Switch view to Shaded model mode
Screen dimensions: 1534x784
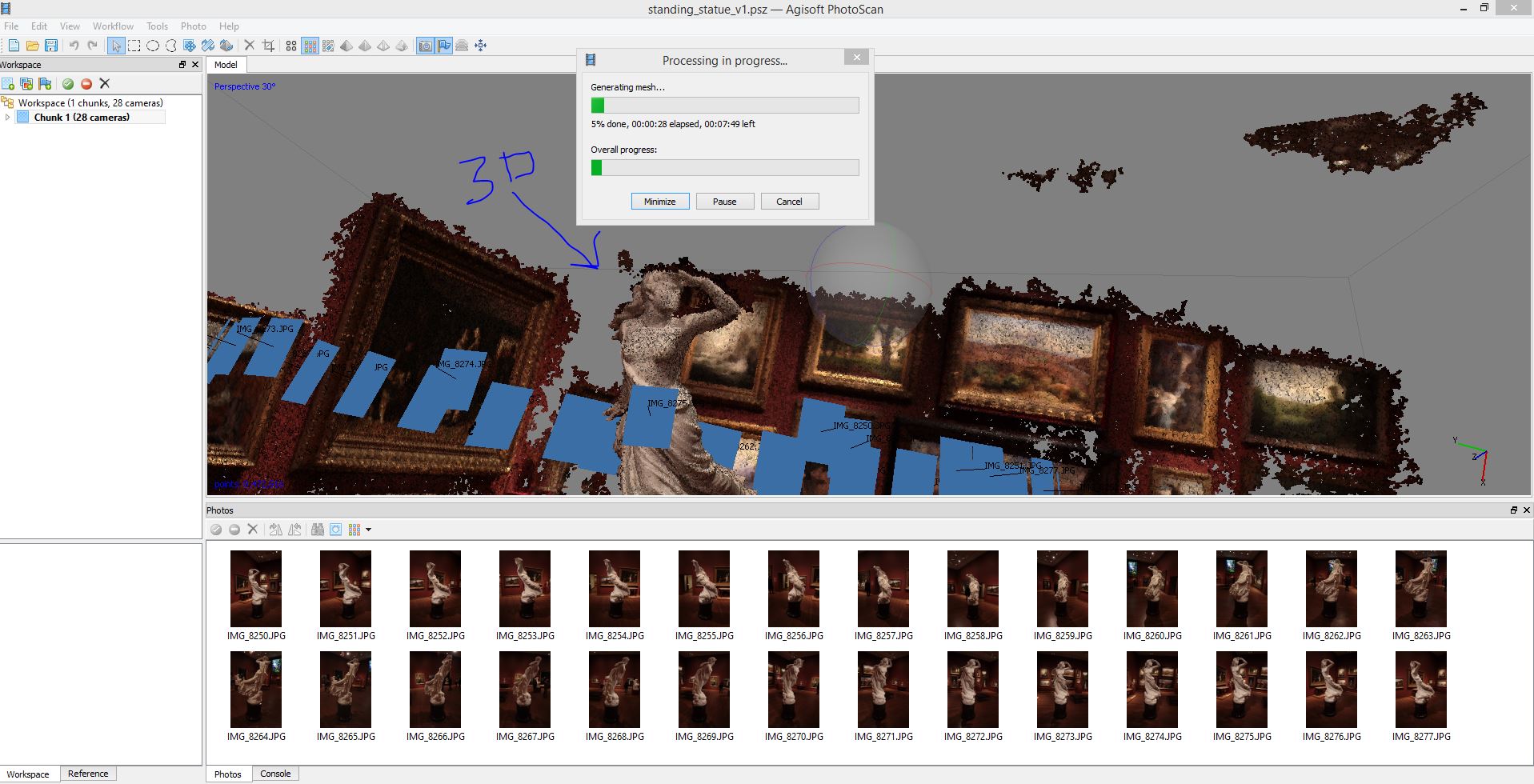[346, 46]
